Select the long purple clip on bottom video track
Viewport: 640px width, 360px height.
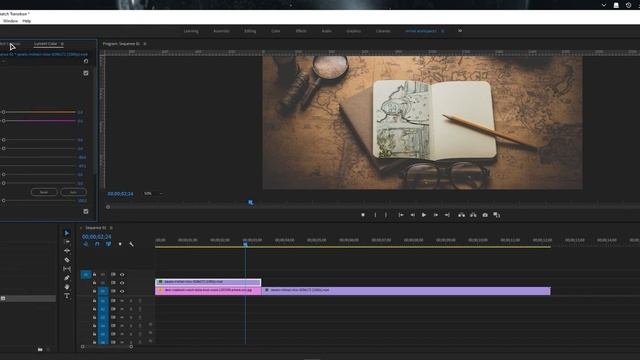[406, 291]
